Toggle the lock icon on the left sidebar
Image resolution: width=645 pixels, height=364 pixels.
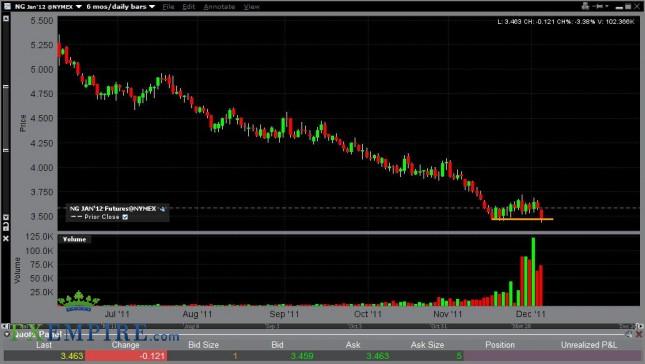click(x=6, y=226)
